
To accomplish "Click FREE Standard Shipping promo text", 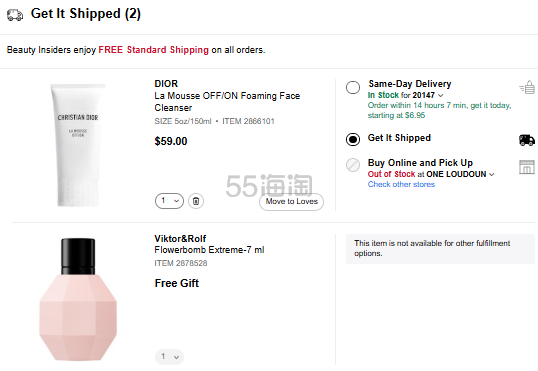I will pos(153,50).
